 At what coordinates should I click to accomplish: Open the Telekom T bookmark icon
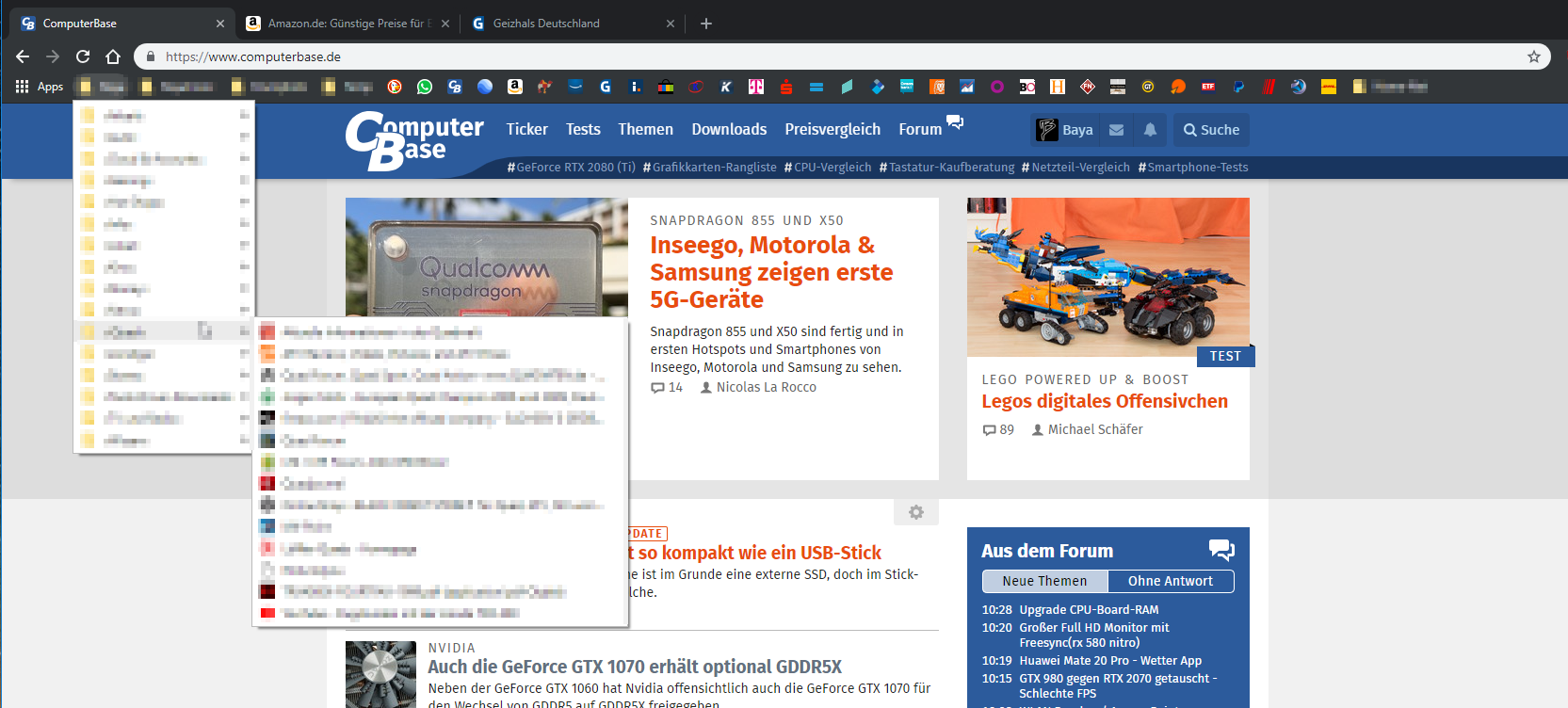756,87
